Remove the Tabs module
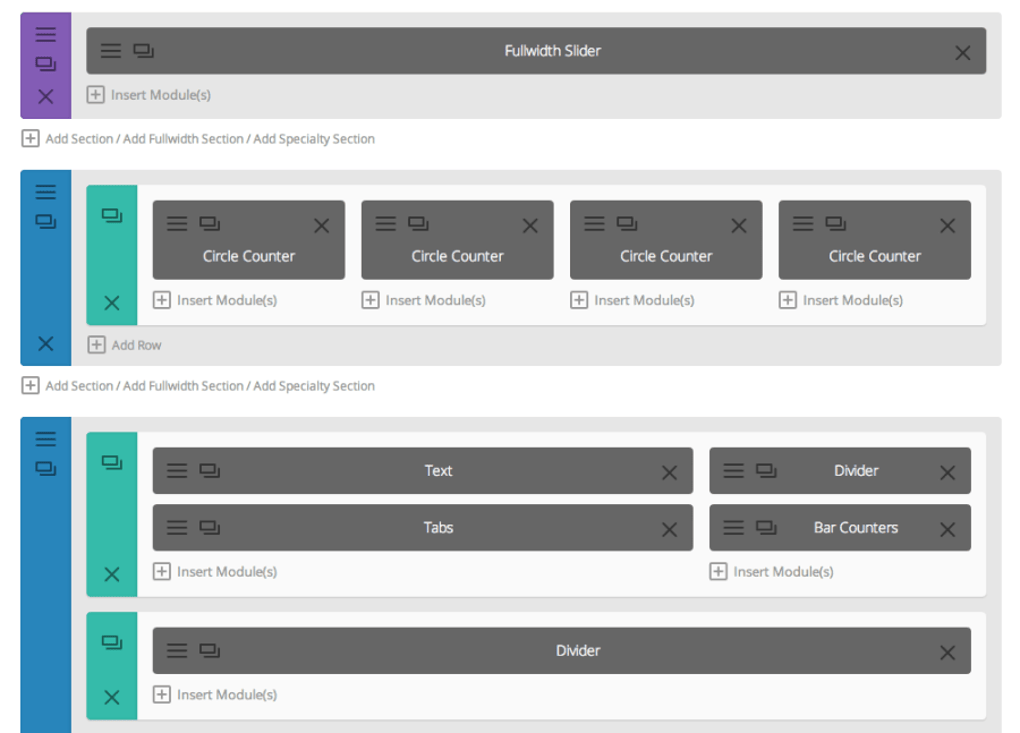The image size is (1020, 733). click(x=669, y=530)
